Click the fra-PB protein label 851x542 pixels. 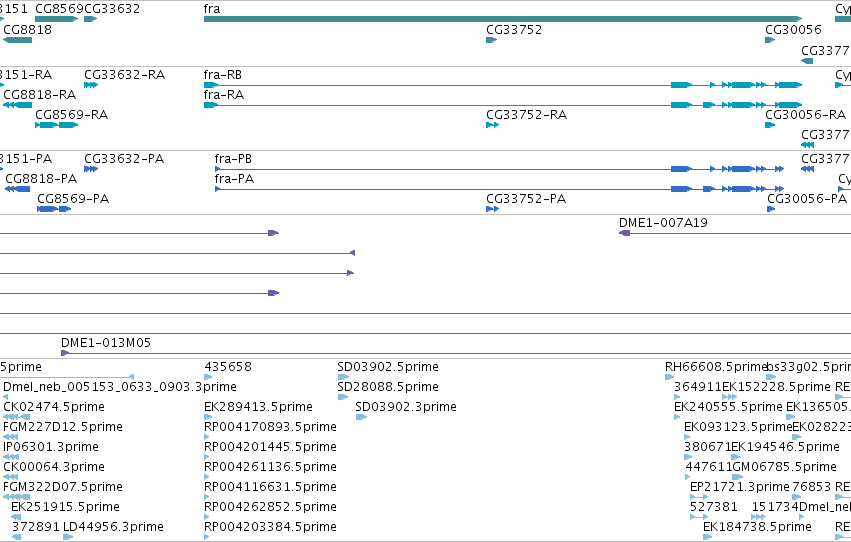pyautogui.click(x=233, y=158)
